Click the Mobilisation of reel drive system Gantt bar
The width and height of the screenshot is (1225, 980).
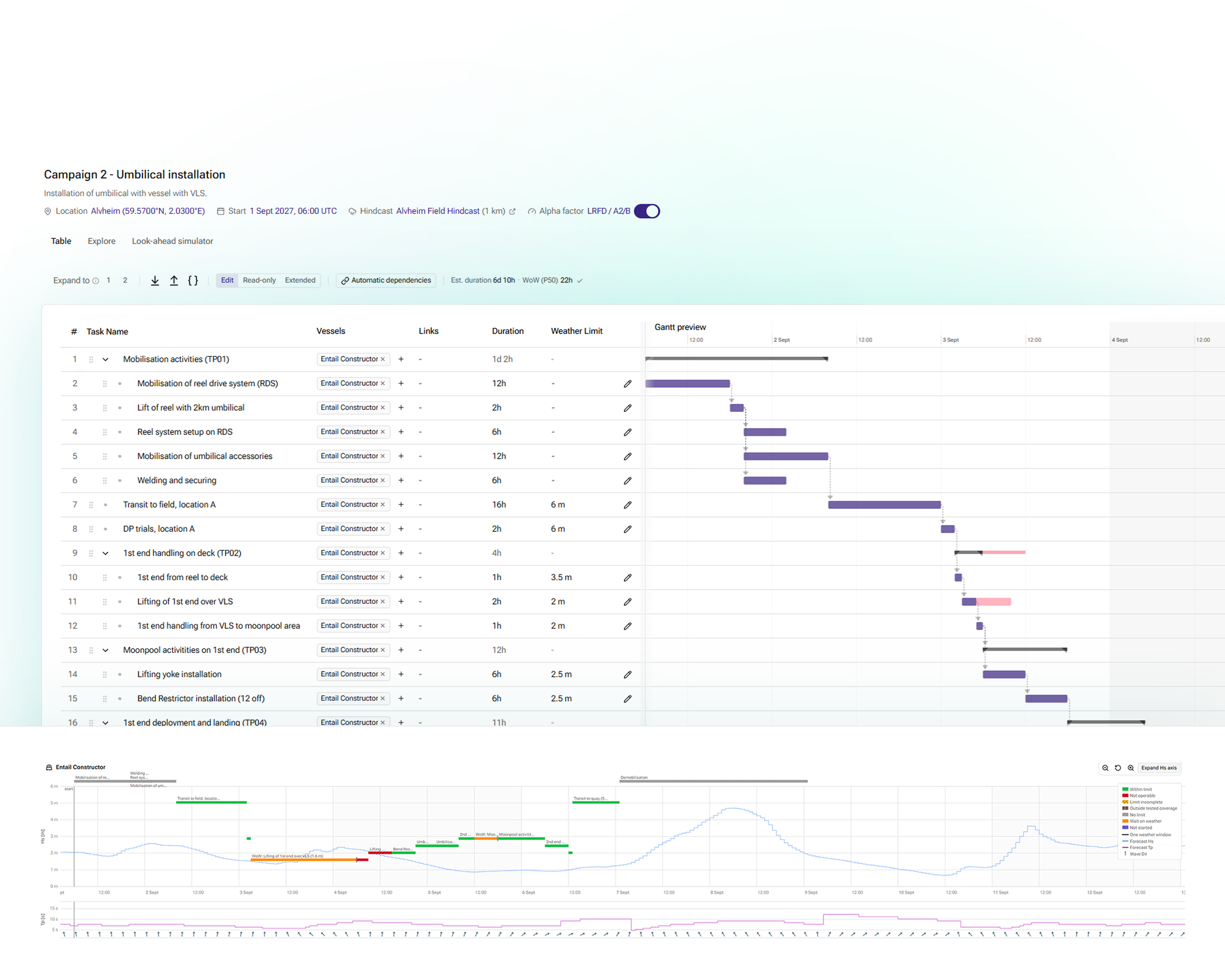688,383
